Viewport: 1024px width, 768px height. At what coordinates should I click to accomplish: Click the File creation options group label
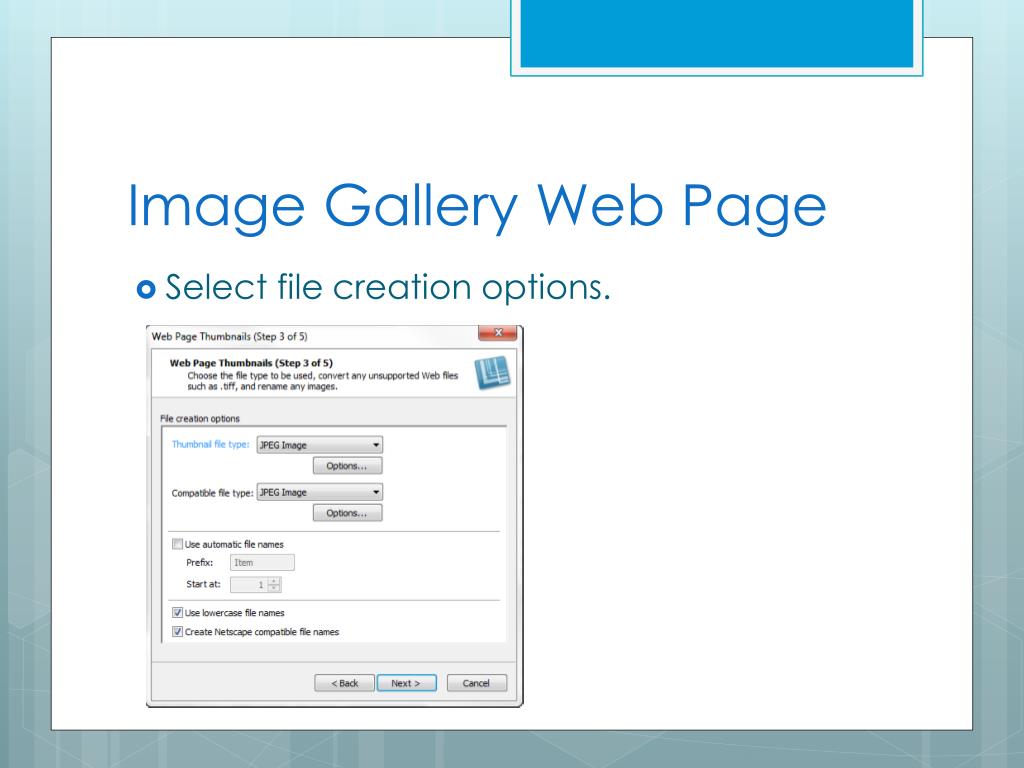(x=200, y=419)
